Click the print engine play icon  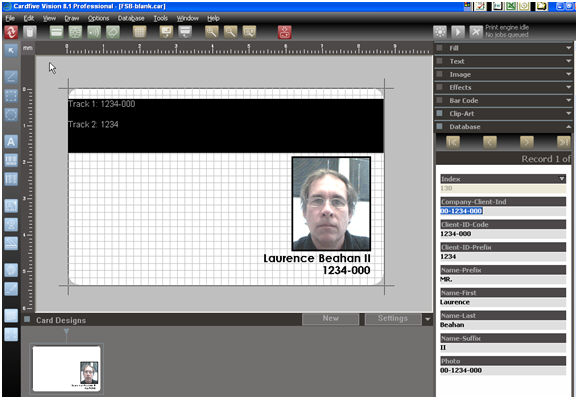pos(458,32)
